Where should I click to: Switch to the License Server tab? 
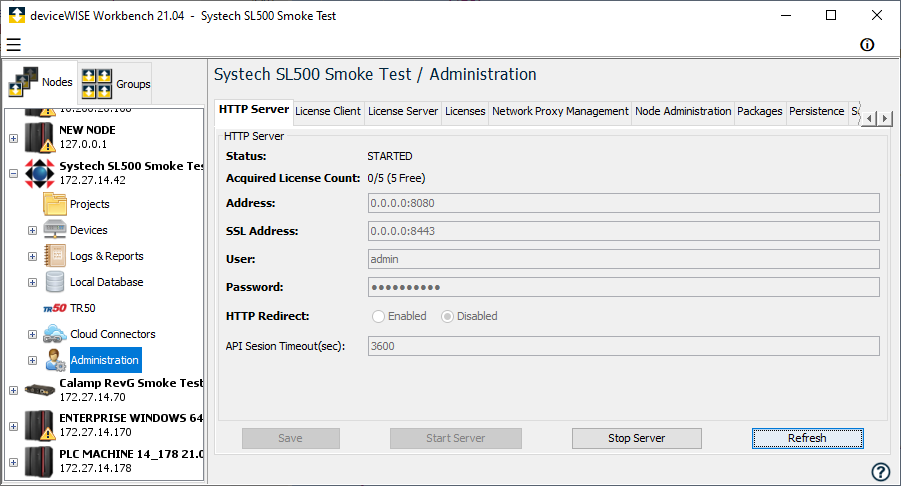(403, 111)
